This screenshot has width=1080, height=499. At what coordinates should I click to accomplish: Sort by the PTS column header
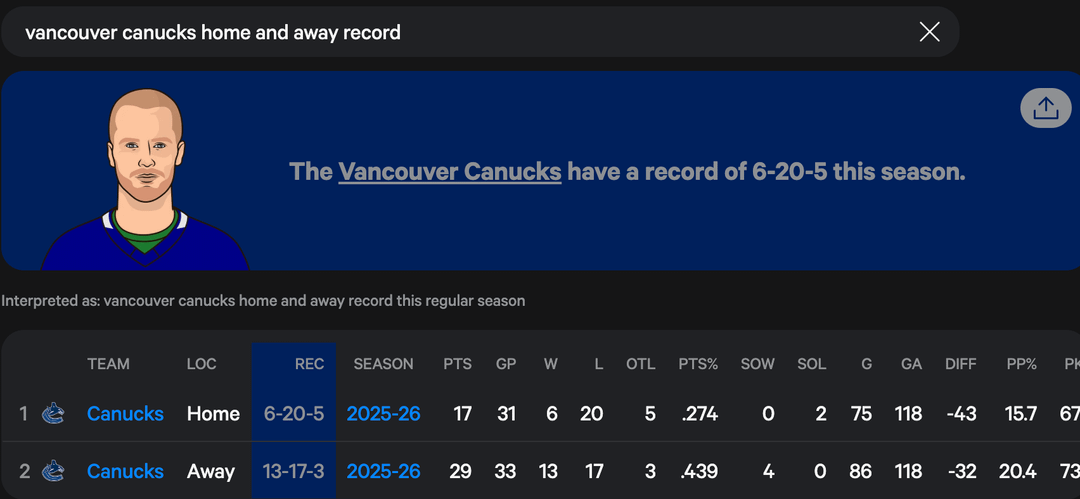coord(458,364)
